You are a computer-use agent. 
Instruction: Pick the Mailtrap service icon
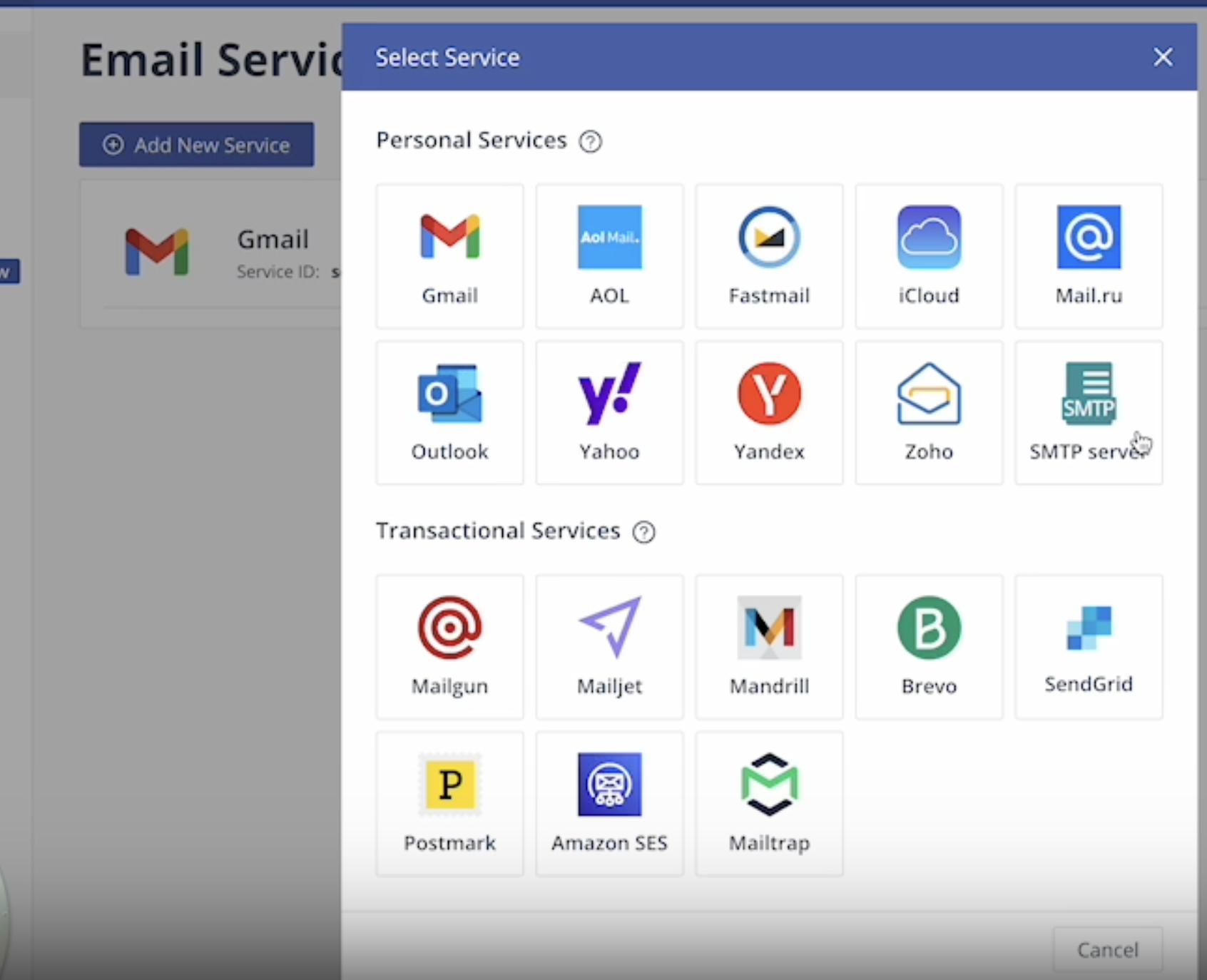(x=769, y=784)
